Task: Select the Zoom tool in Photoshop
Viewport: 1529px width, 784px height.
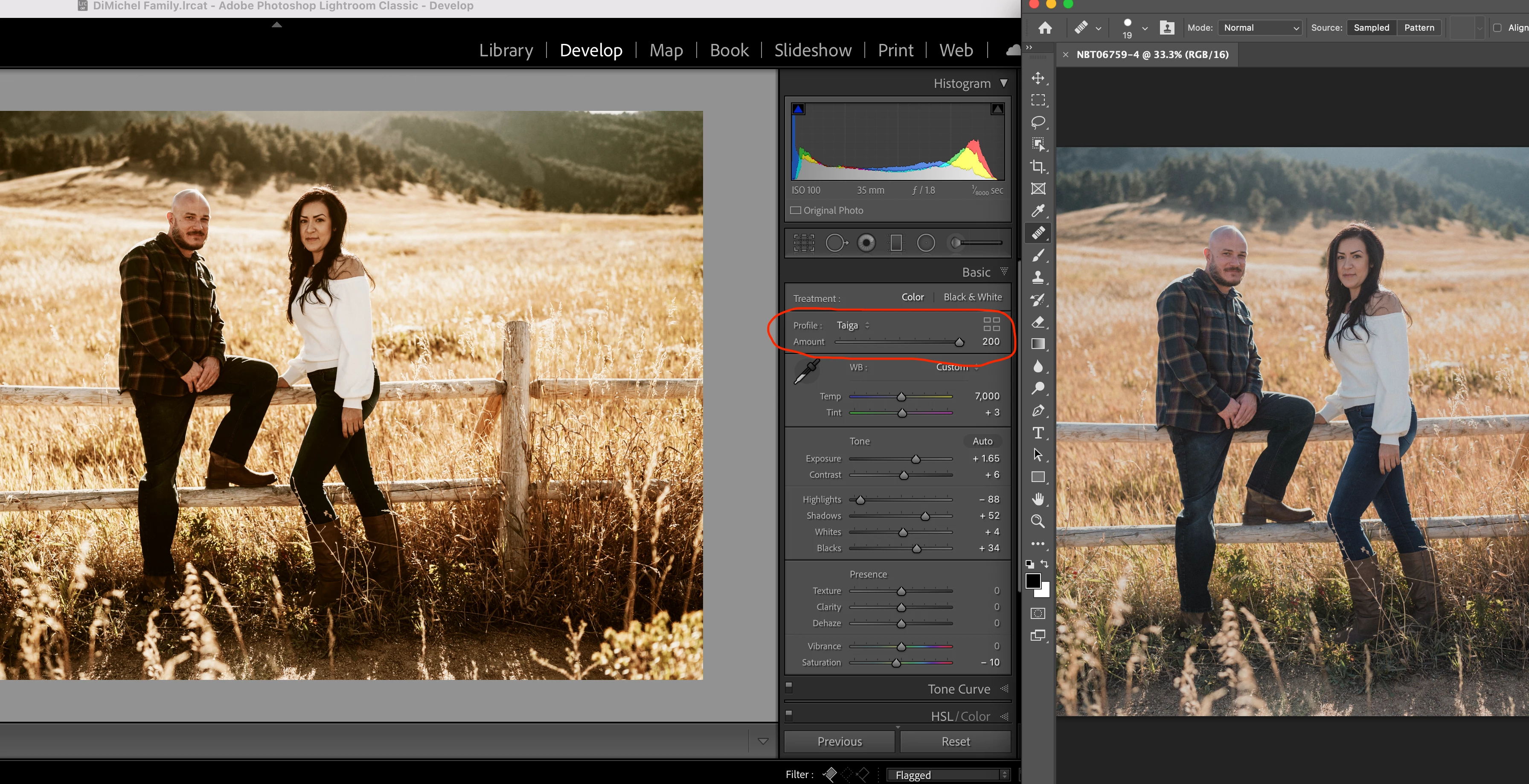Action: click(1038, 521)
